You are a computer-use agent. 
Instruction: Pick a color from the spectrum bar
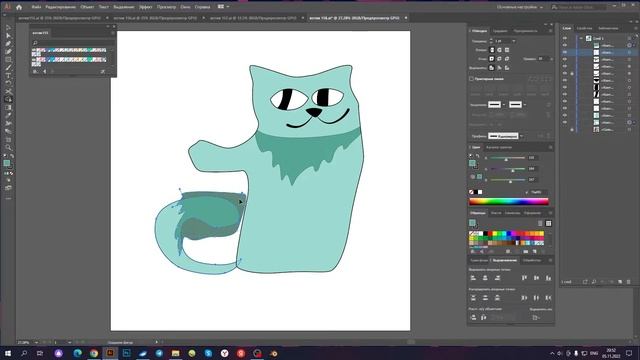pos(509,201)
